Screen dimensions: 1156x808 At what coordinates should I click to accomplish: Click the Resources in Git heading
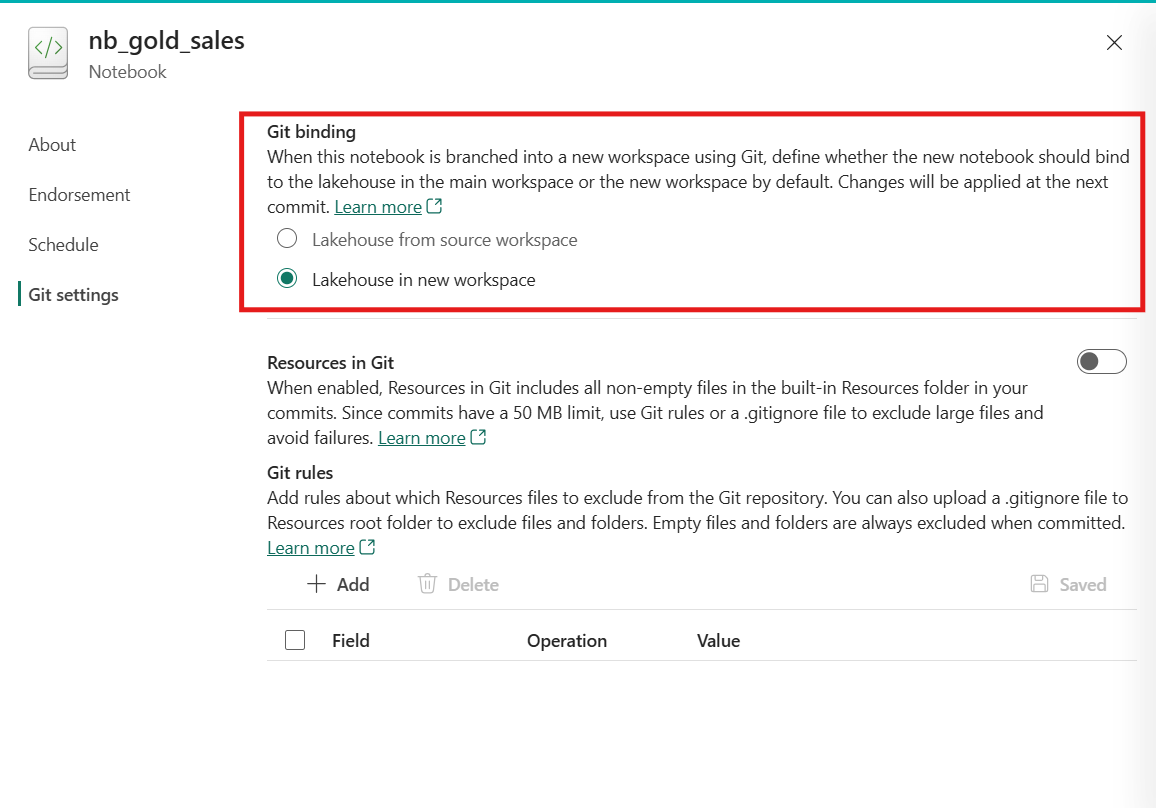(330, 363)
